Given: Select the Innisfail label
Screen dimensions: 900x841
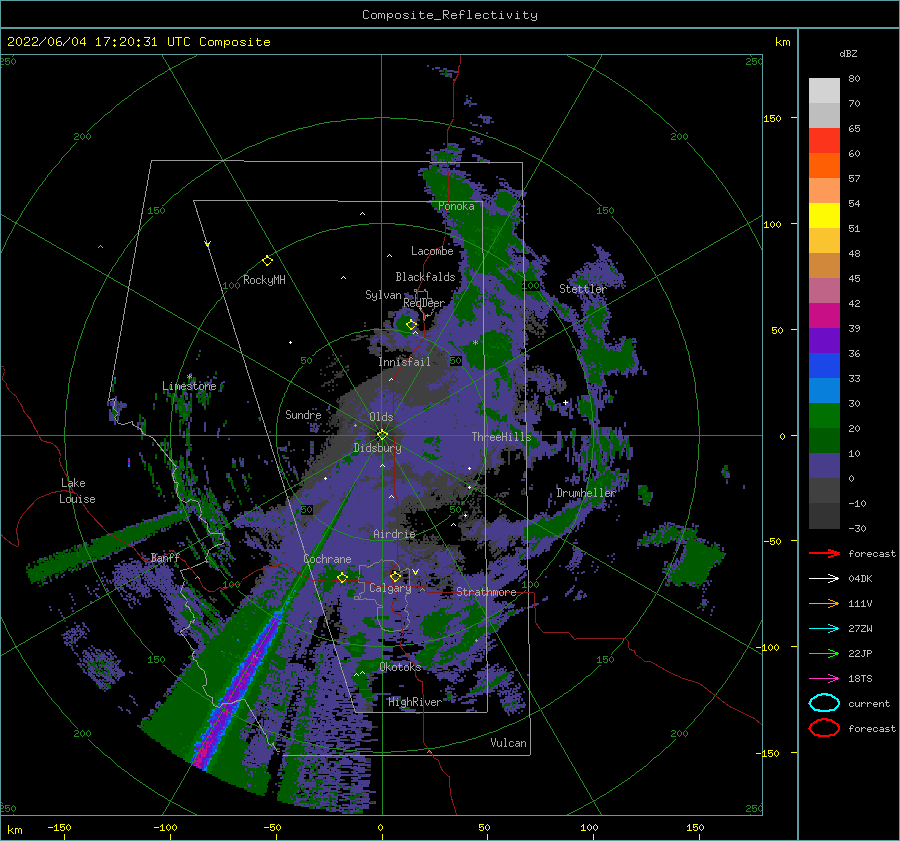Looking at the screenshot, I should coord(404,362).
